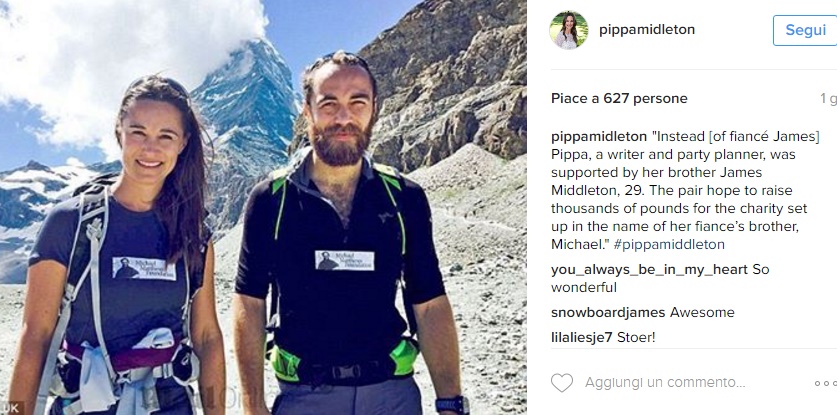Open the pippamidleton profile avatar
Screen dimensions: 837x415
tap(569, 30)
